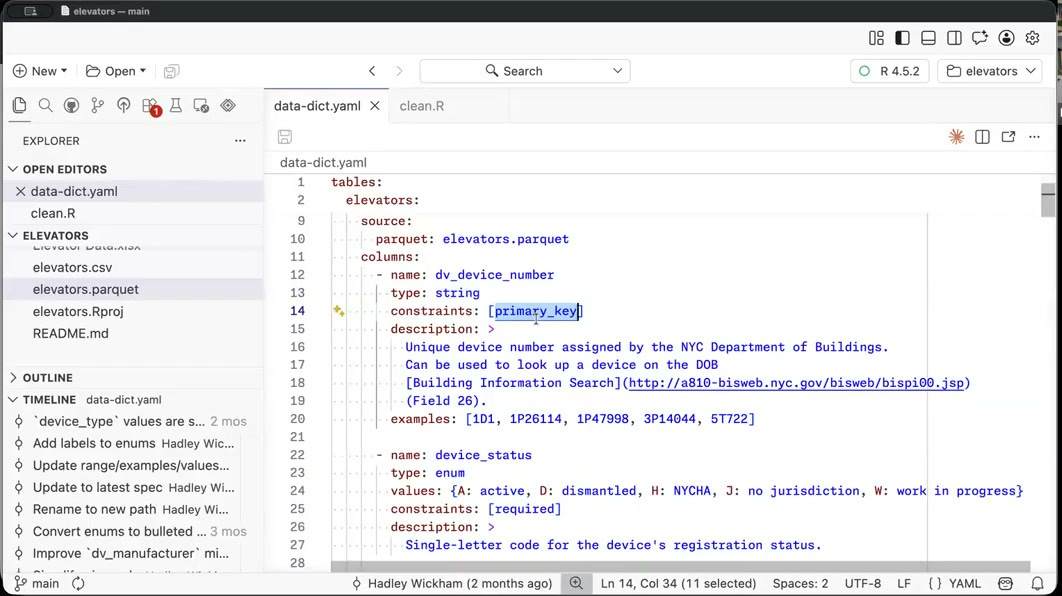Open the Accounts profile icon

pyautogui.click(x=1006, y=38)
